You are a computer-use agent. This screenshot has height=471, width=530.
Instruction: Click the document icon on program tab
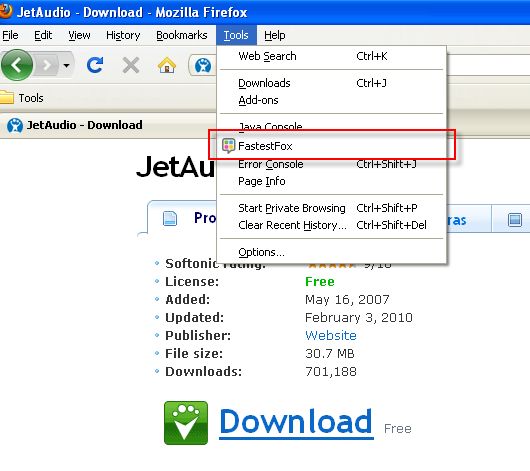[x=170, y=218]
